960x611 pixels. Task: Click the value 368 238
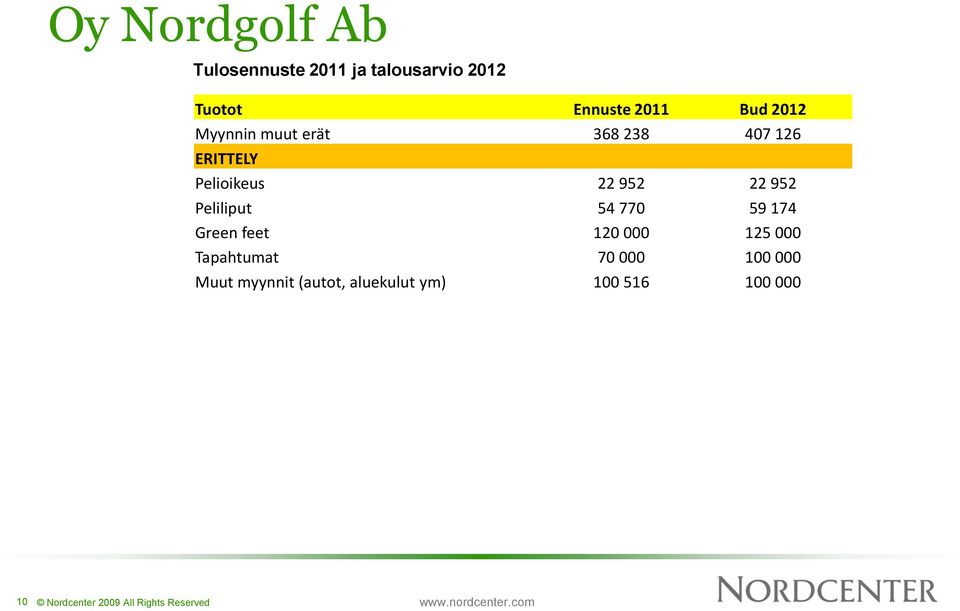click(621, 134)
